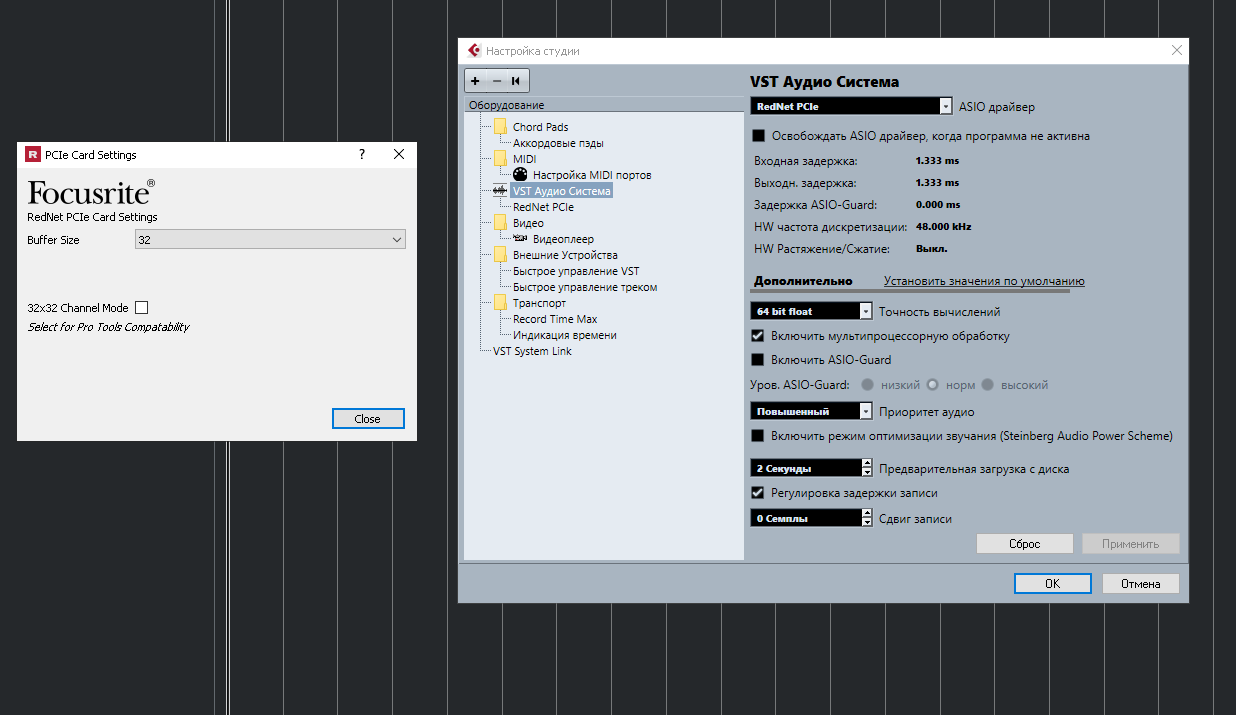Open the Buffer Size dropdown
The image size is (1236, 715).
[x=270, y=240]
